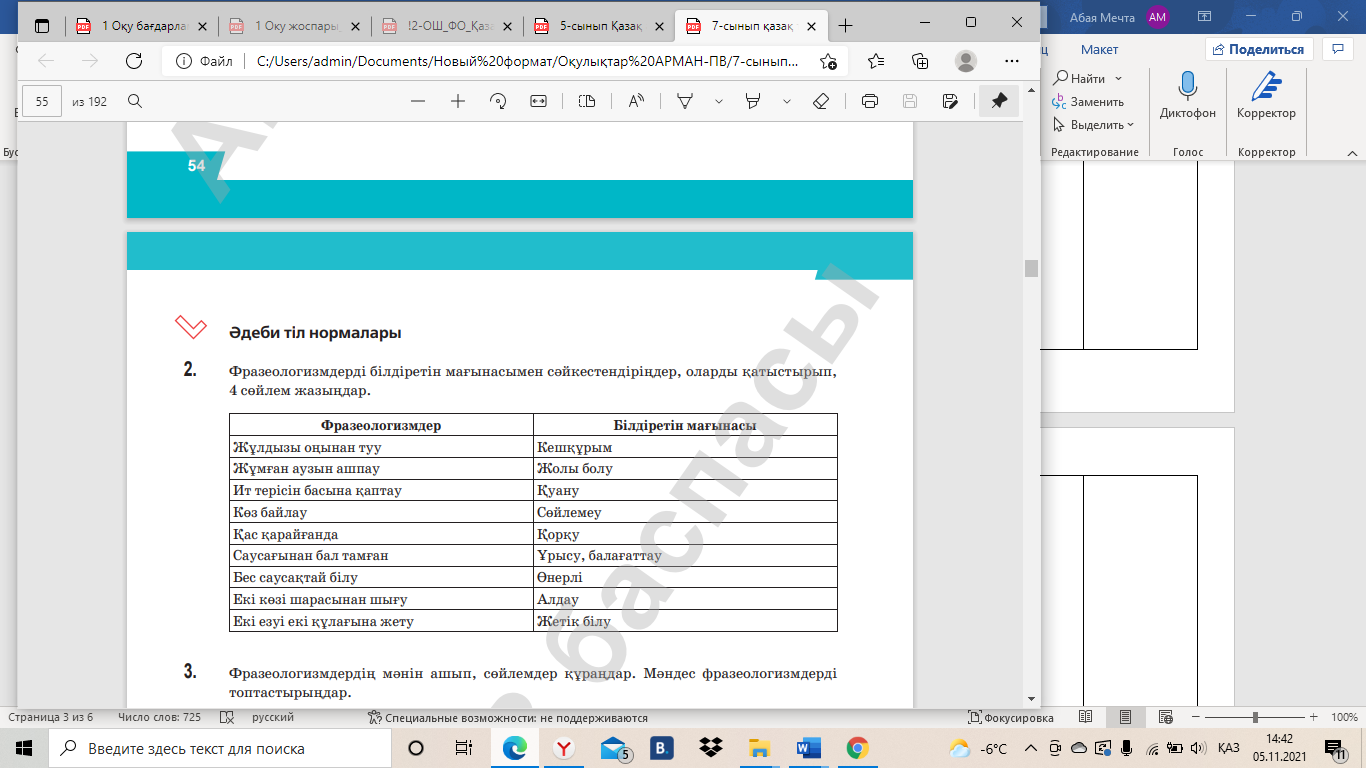1366x768 pixels.
Task: Switch Word to Web Layout view
Action: pos(1165,717)
